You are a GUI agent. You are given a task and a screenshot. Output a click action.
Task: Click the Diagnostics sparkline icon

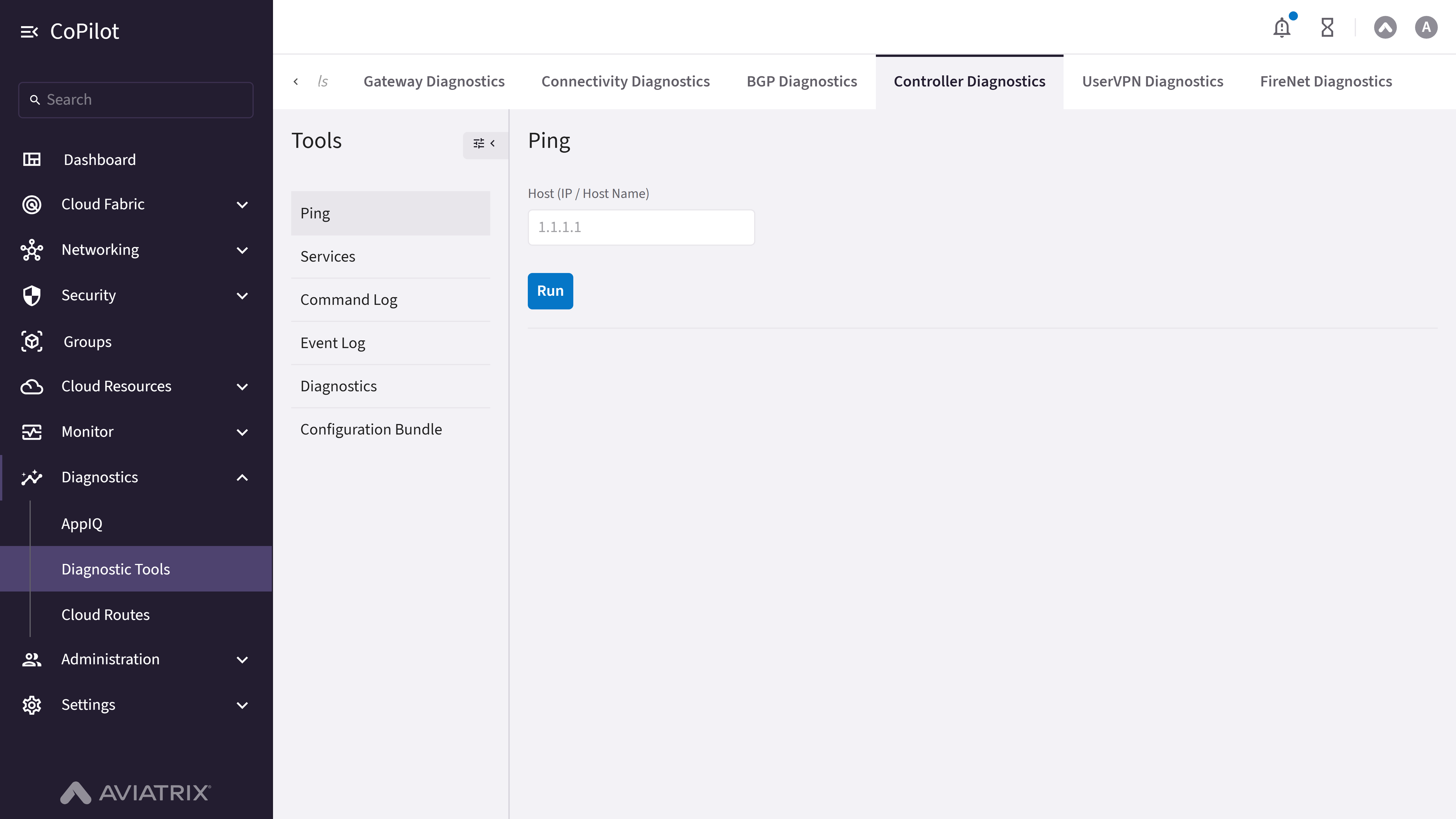point(32,478)
